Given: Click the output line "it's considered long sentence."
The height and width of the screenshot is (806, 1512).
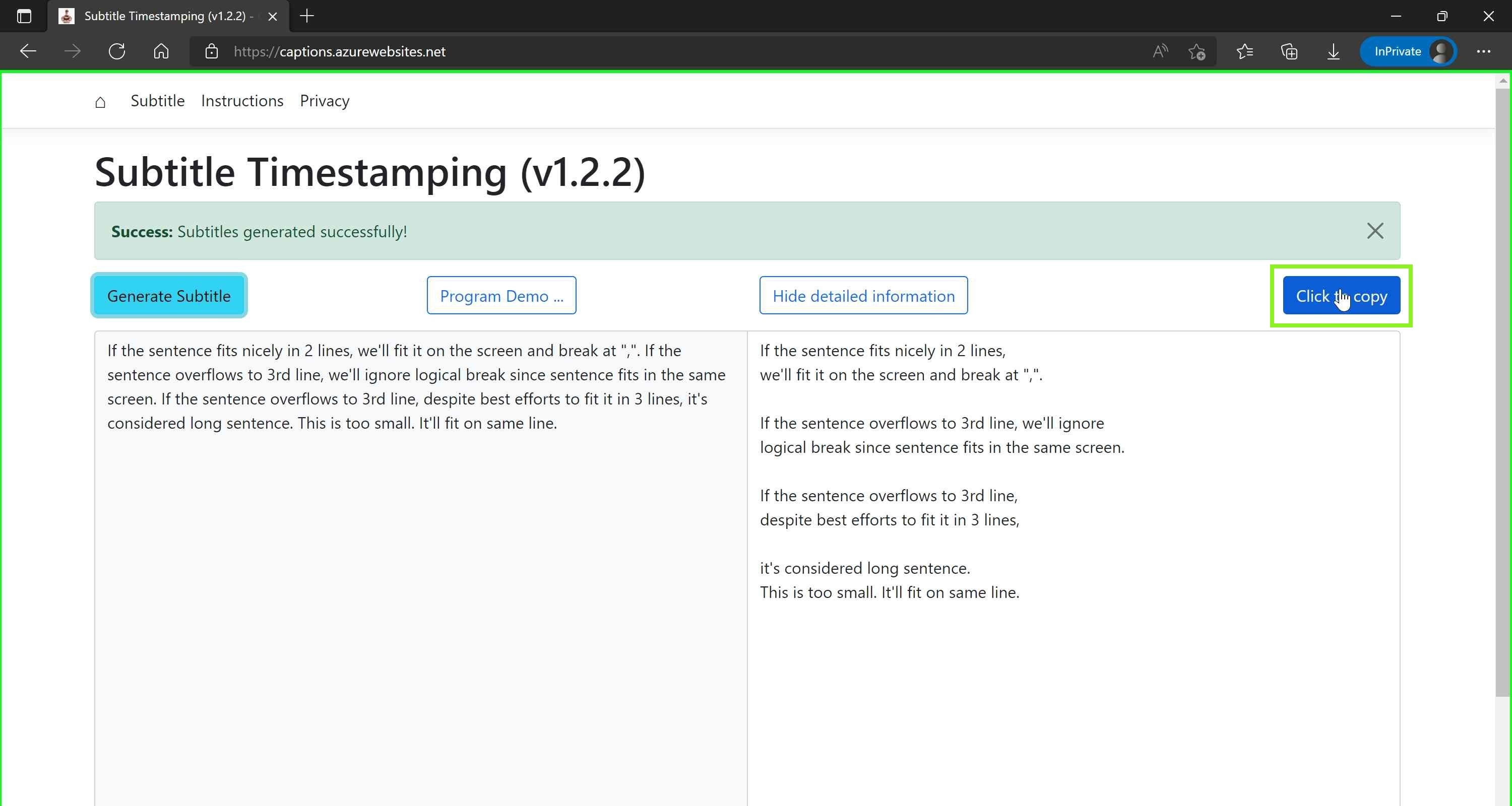Looking at the screenshot, I should tap(864, 568).
